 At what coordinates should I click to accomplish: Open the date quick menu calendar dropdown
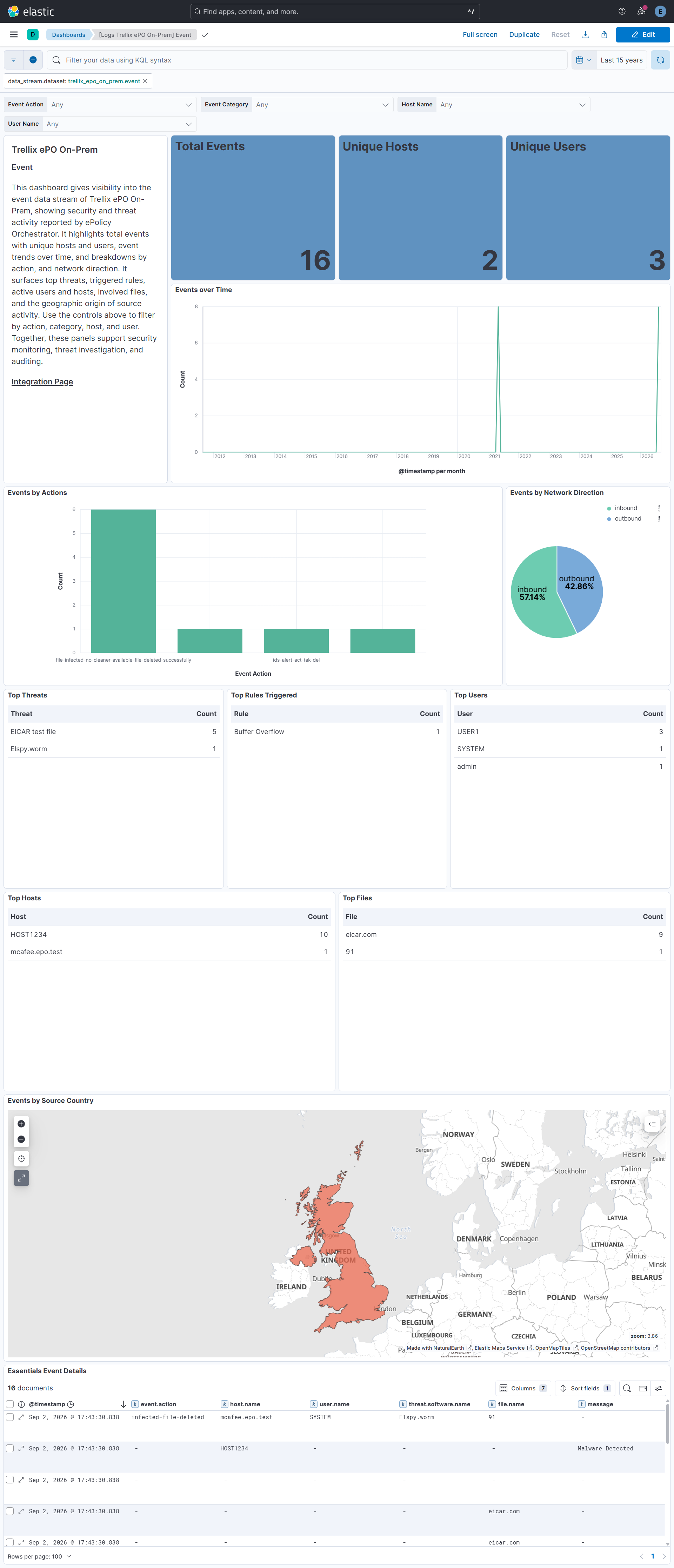click(583, 60)
